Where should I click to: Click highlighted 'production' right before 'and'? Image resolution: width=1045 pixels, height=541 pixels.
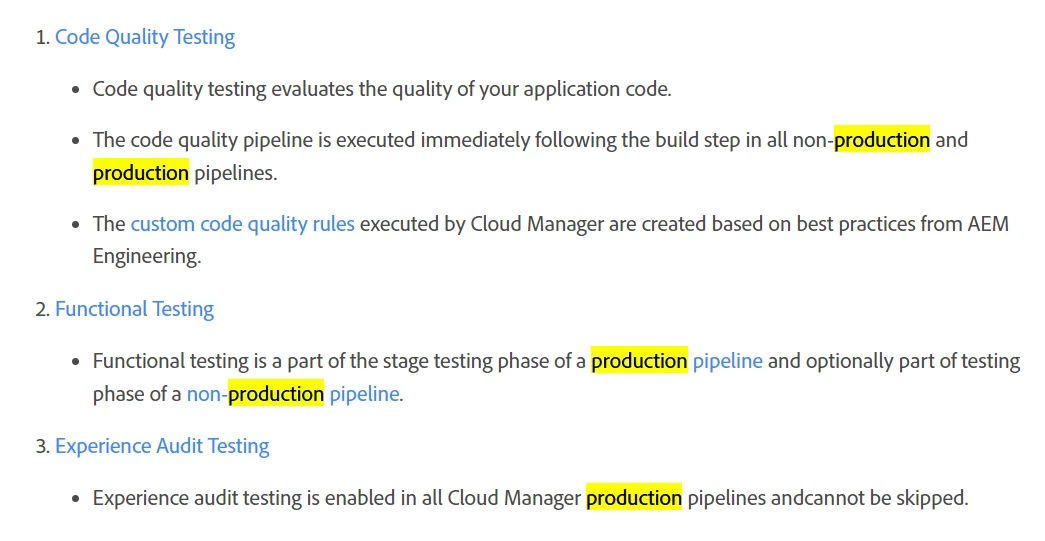(882, 140)
